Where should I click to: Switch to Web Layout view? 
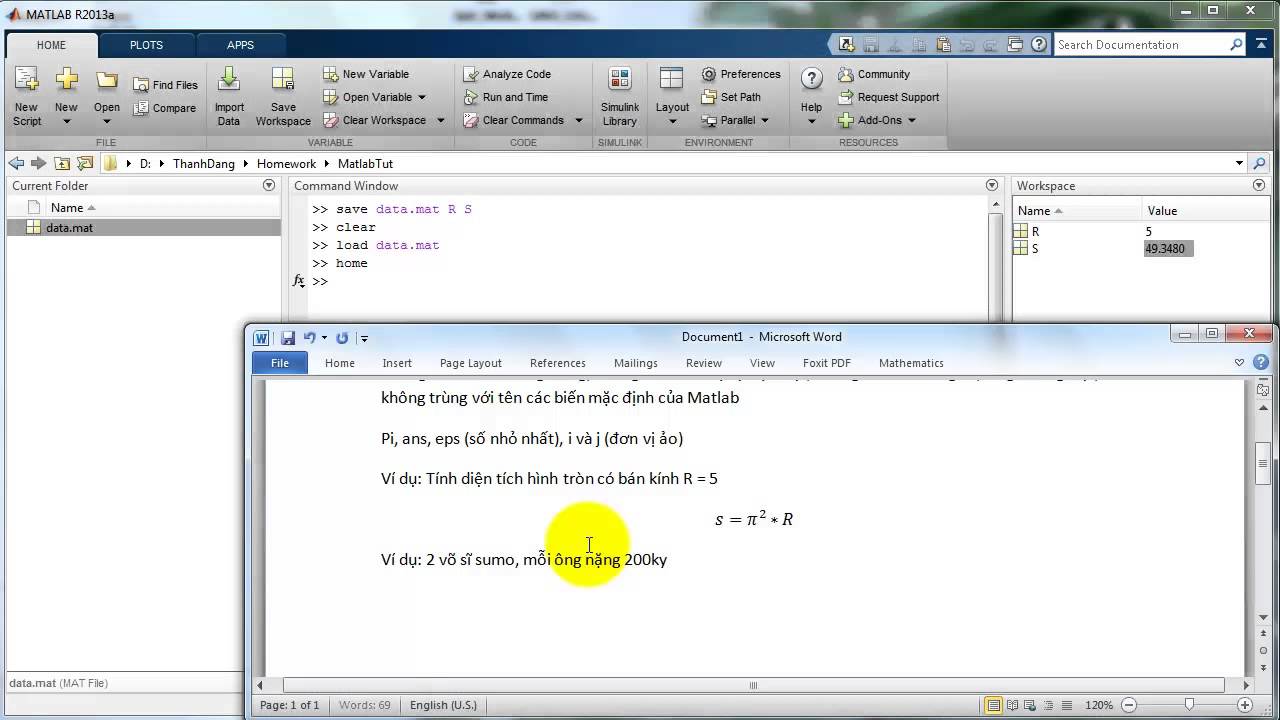coord(1029,705)
